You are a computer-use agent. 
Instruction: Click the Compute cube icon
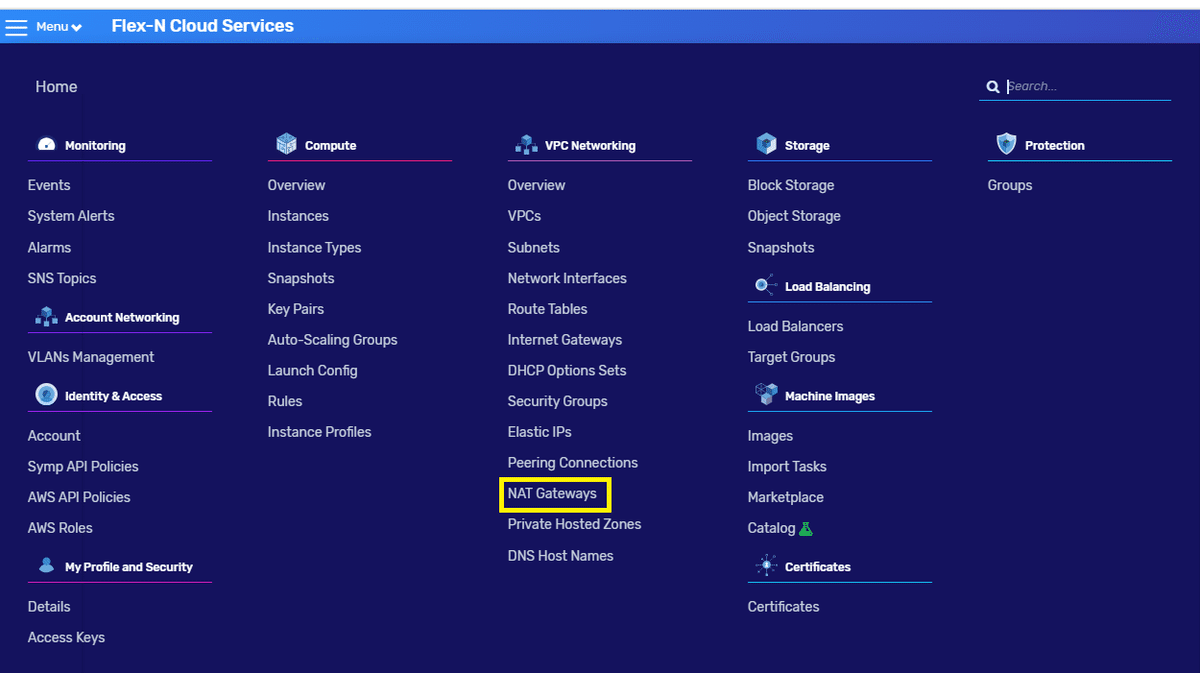(x=287, y=145)
